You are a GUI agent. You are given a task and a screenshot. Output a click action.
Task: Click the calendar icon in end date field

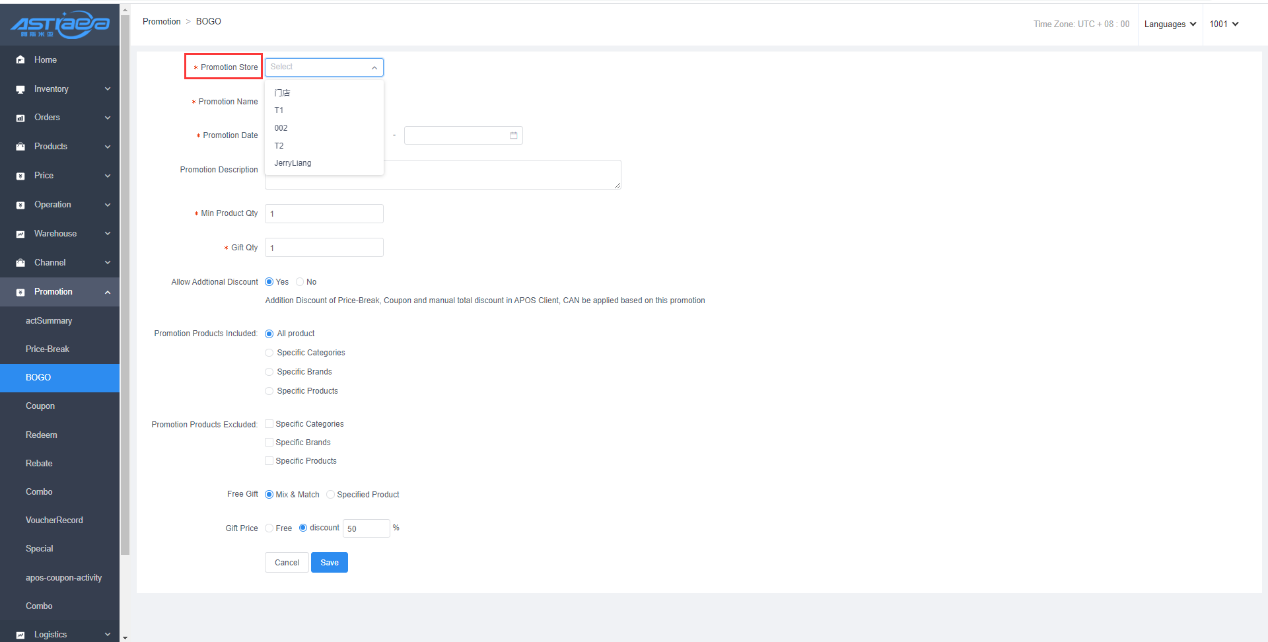point(514,135)
